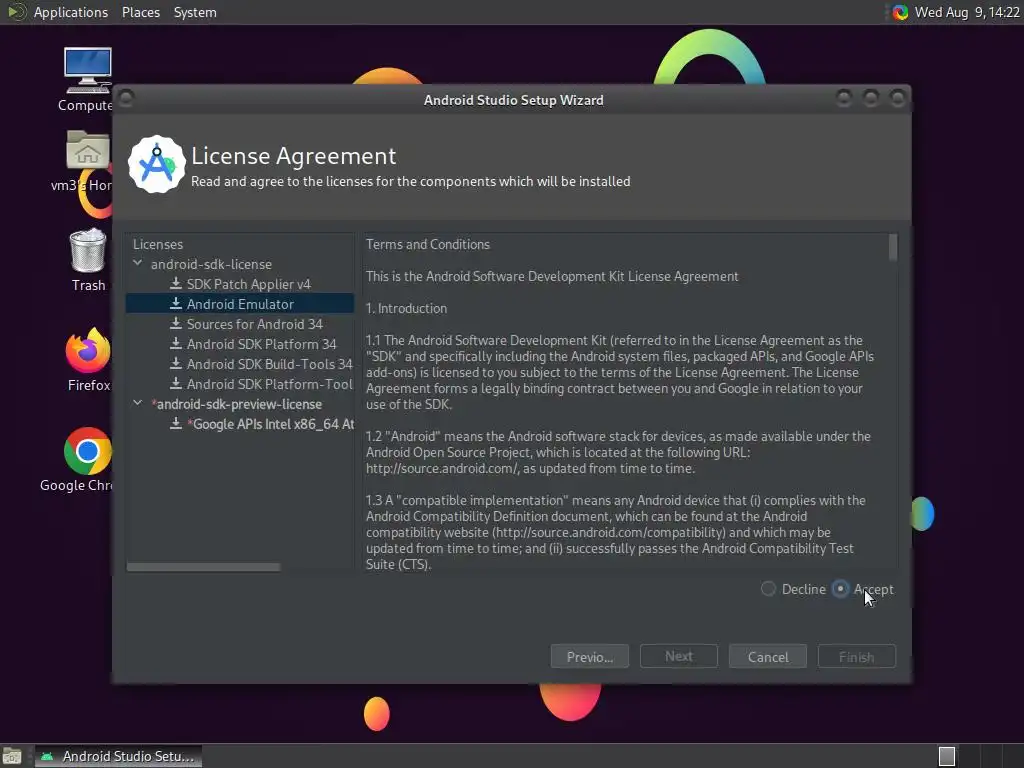
Task: Click the '1. Introduction' line
Action: (406, 308)
